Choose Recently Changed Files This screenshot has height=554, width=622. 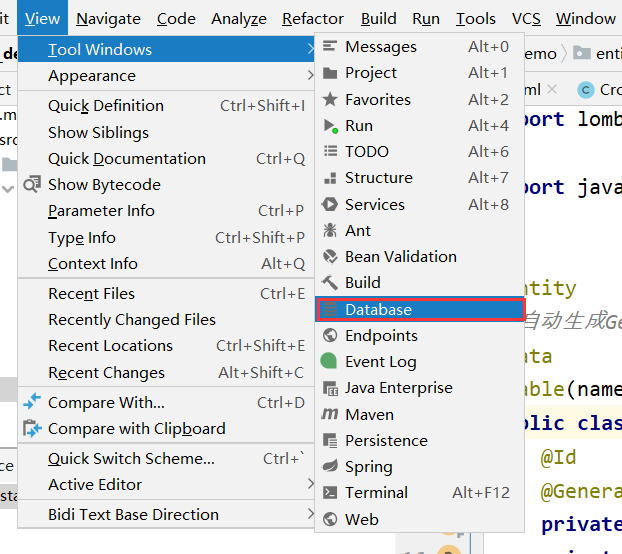click(166, 320)
